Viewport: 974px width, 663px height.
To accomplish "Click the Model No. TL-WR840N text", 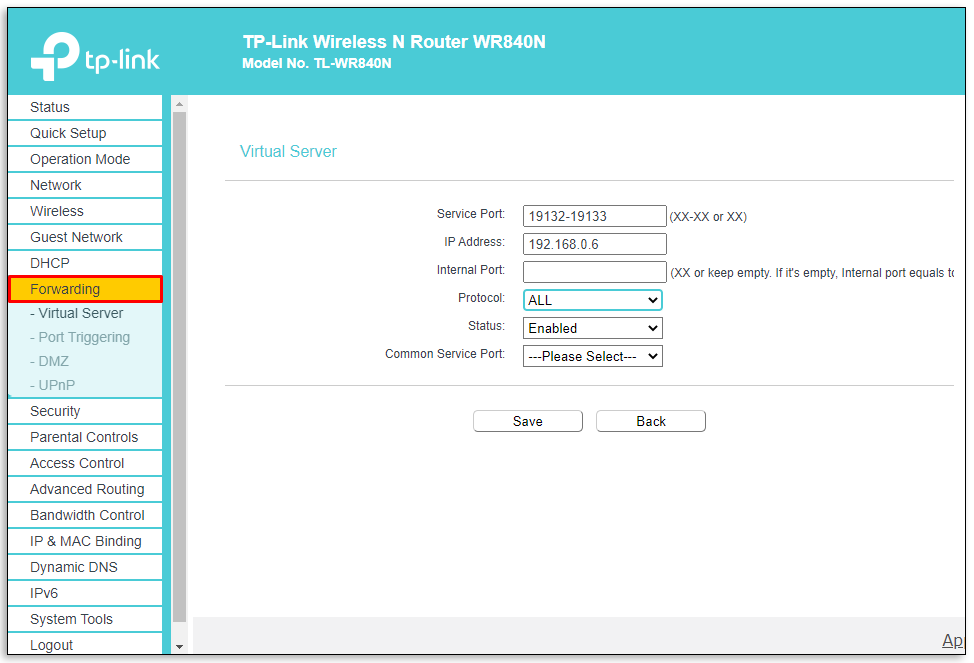I will [317, 63].
